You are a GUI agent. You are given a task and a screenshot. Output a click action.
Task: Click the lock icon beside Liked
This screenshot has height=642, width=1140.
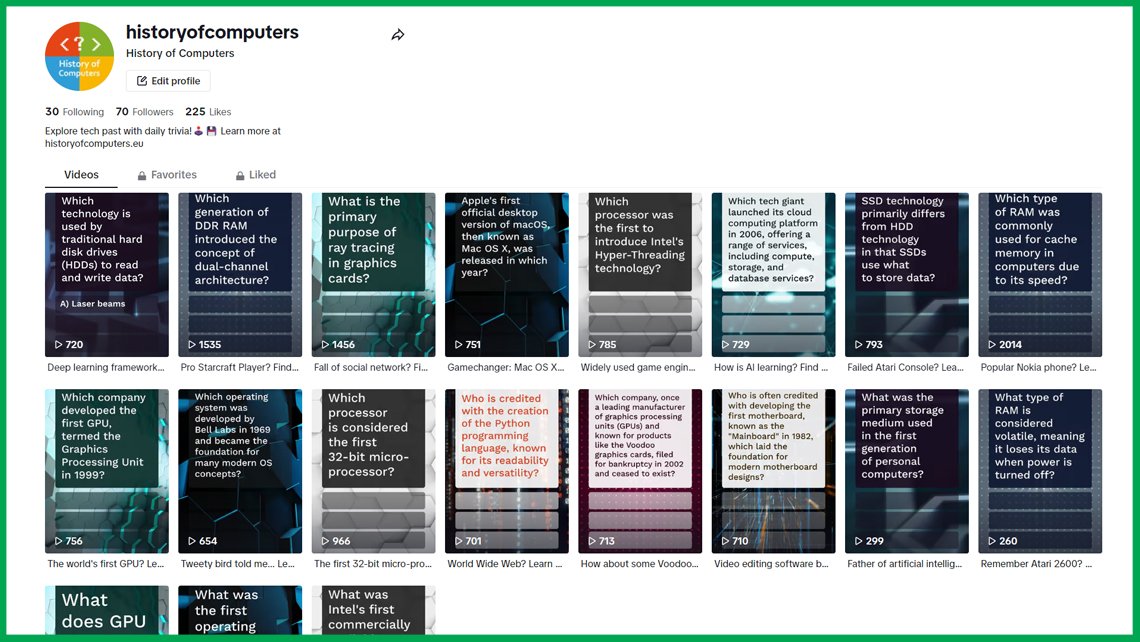click(x=240, y=175)
